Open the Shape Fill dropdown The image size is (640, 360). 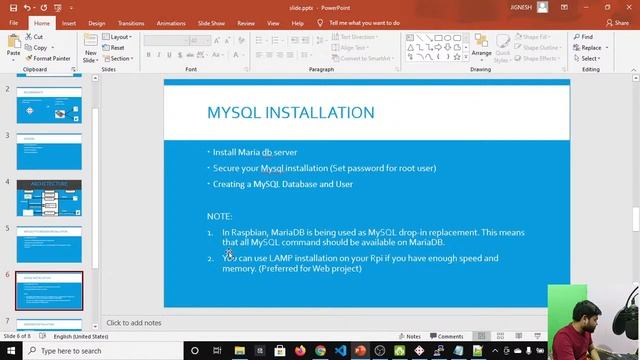(532, 37)
